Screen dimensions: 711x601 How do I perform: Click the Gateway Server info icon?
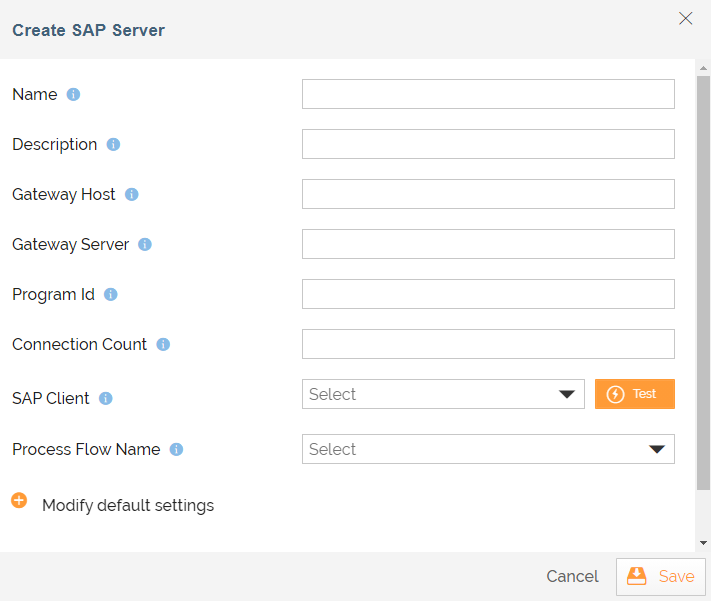[145, 244]
